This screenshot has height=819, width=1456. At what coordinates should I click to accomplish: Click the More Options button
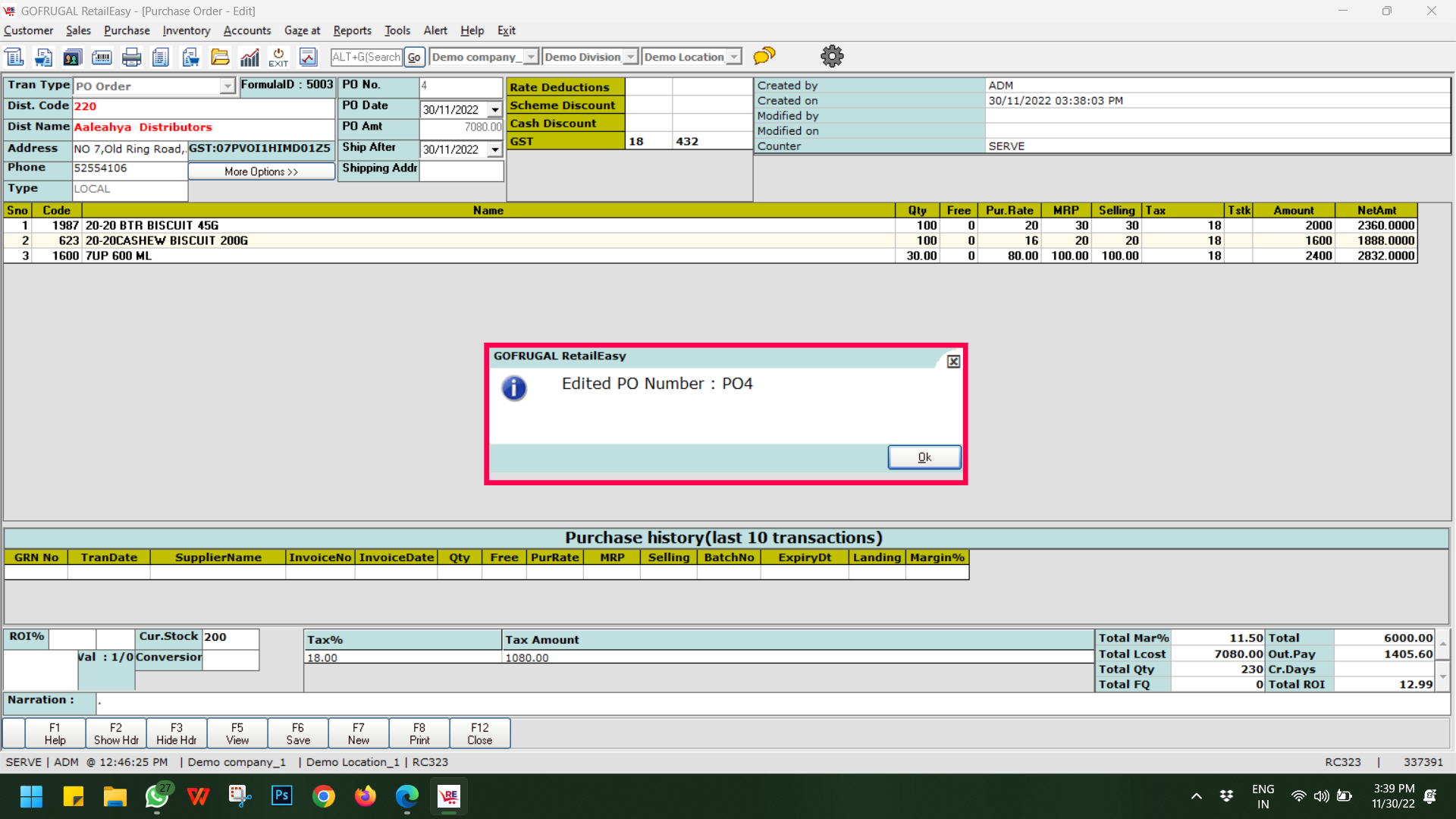coord(261,171)
